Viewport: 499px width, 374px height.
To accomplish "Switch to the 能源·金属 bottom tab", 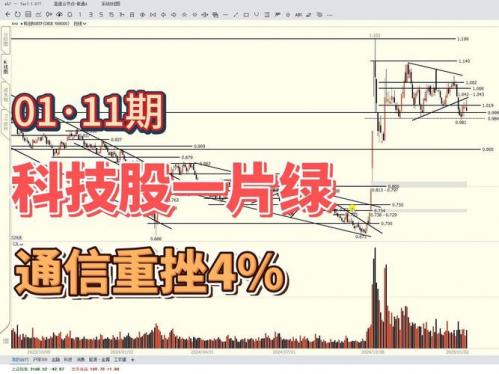I will 99,360.
